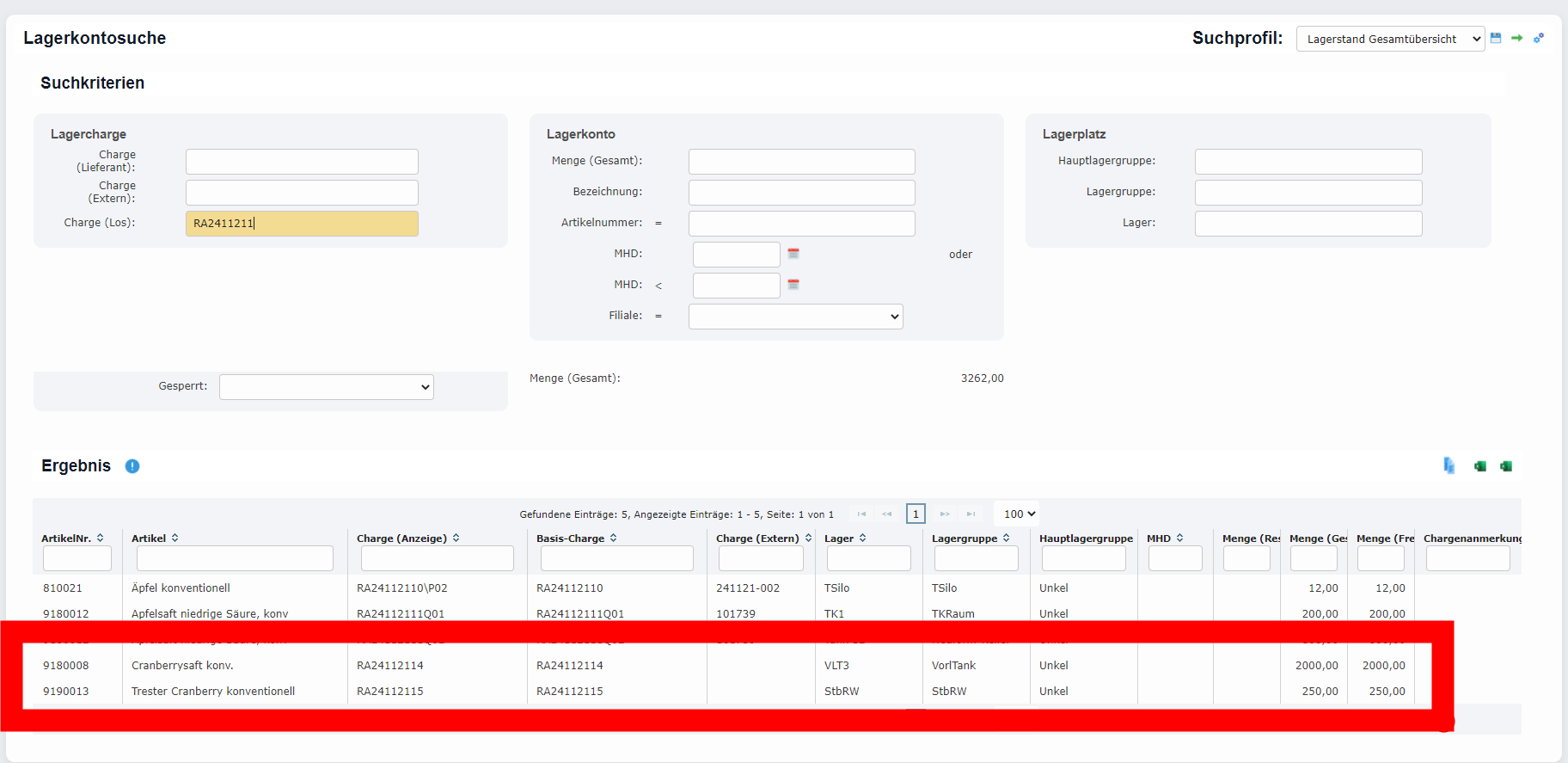This screenshot has width=1568, height=763.
Task: Change page size using the 100 dropdown
Action: 1019,514
